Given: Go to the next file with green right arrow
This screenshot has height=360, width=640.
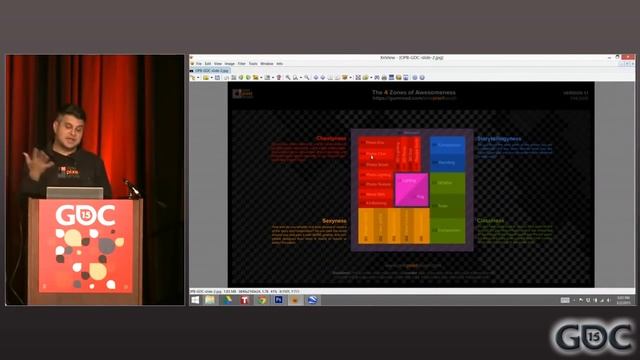Looking at the screenshot, I should tap(248, 78).
